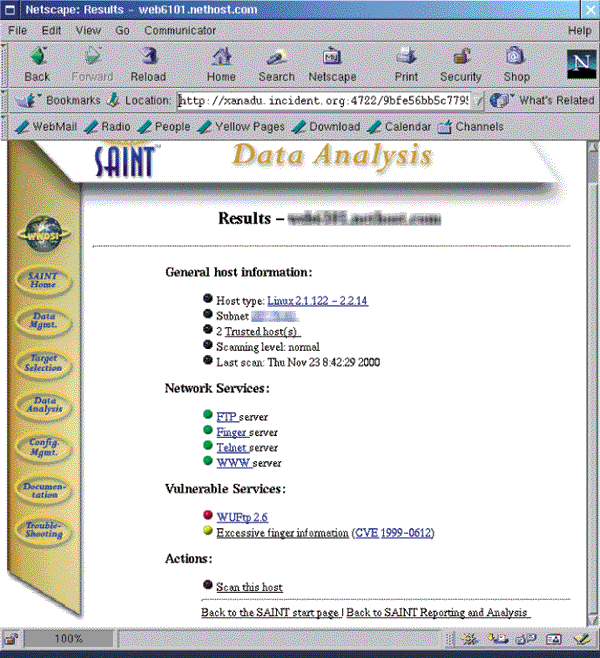Open the Bookmarks dropdown
Image resolution: width=600 pixels, height=658 pixels.
pyautogui.click(x=58, y=101)
